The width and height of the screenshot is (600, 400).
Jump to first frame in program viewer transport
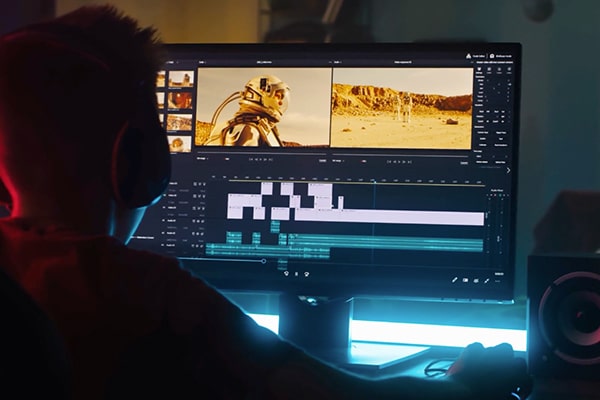point(389,162)
